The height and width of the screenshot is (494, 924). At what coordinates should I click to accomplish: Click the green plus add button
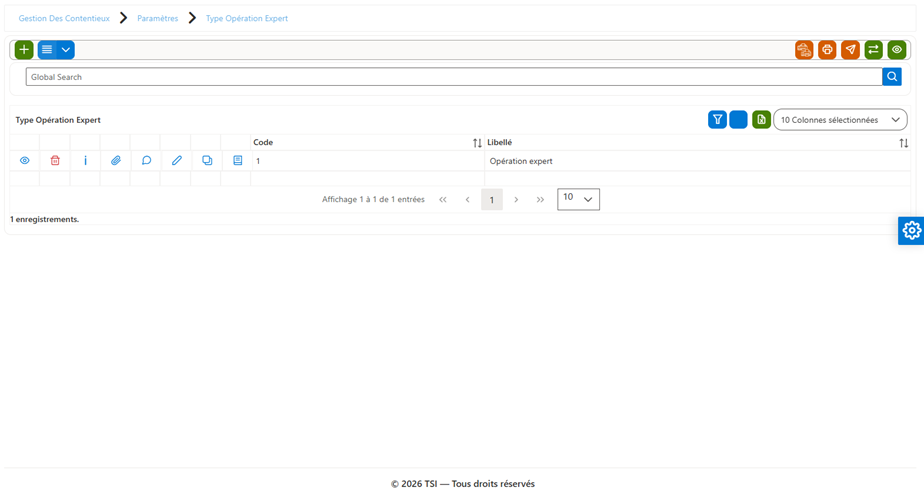pos(24,50)
